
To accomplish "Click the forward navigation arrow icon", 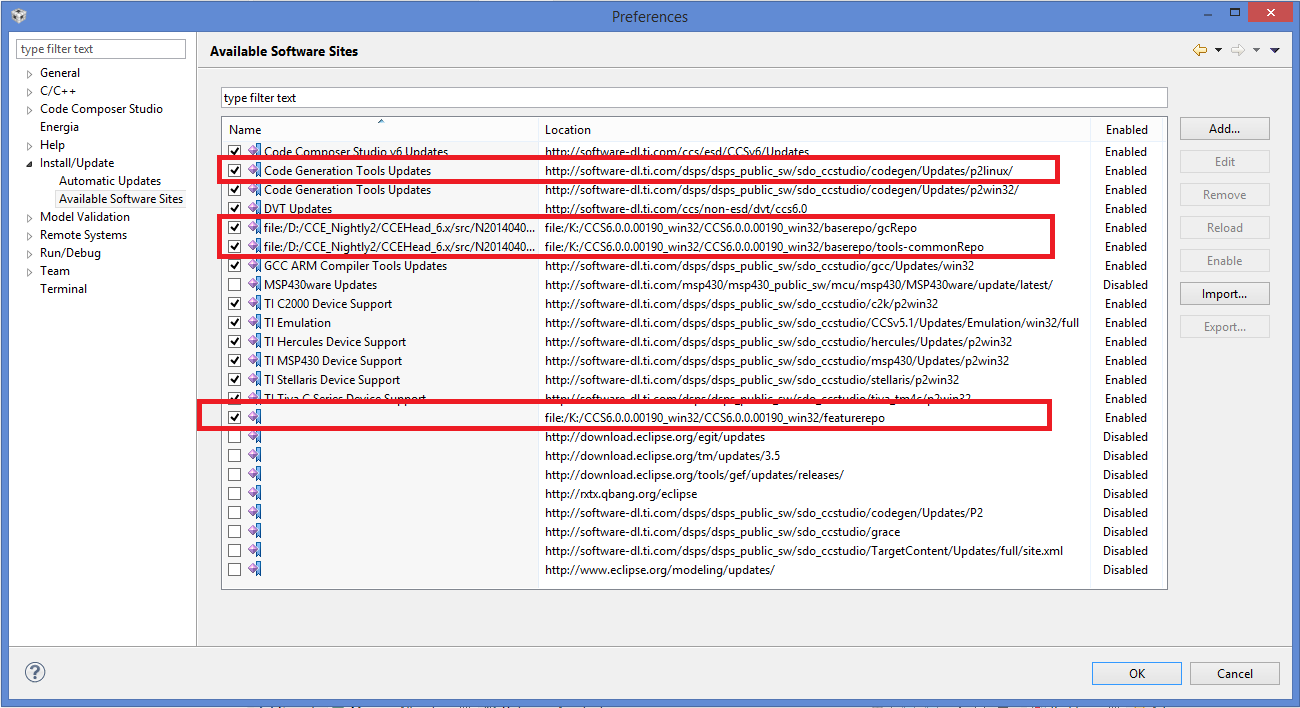I will (1238, 50).
